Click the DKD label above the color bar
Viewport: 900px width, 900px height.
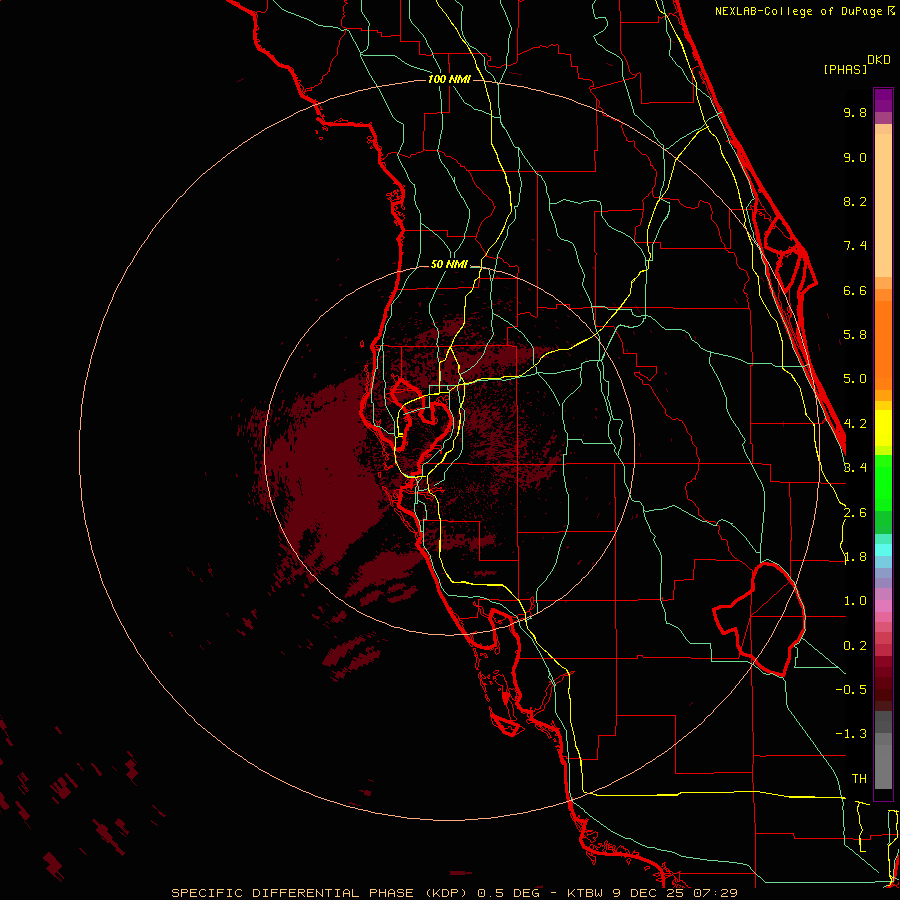[x=879, y=60]
